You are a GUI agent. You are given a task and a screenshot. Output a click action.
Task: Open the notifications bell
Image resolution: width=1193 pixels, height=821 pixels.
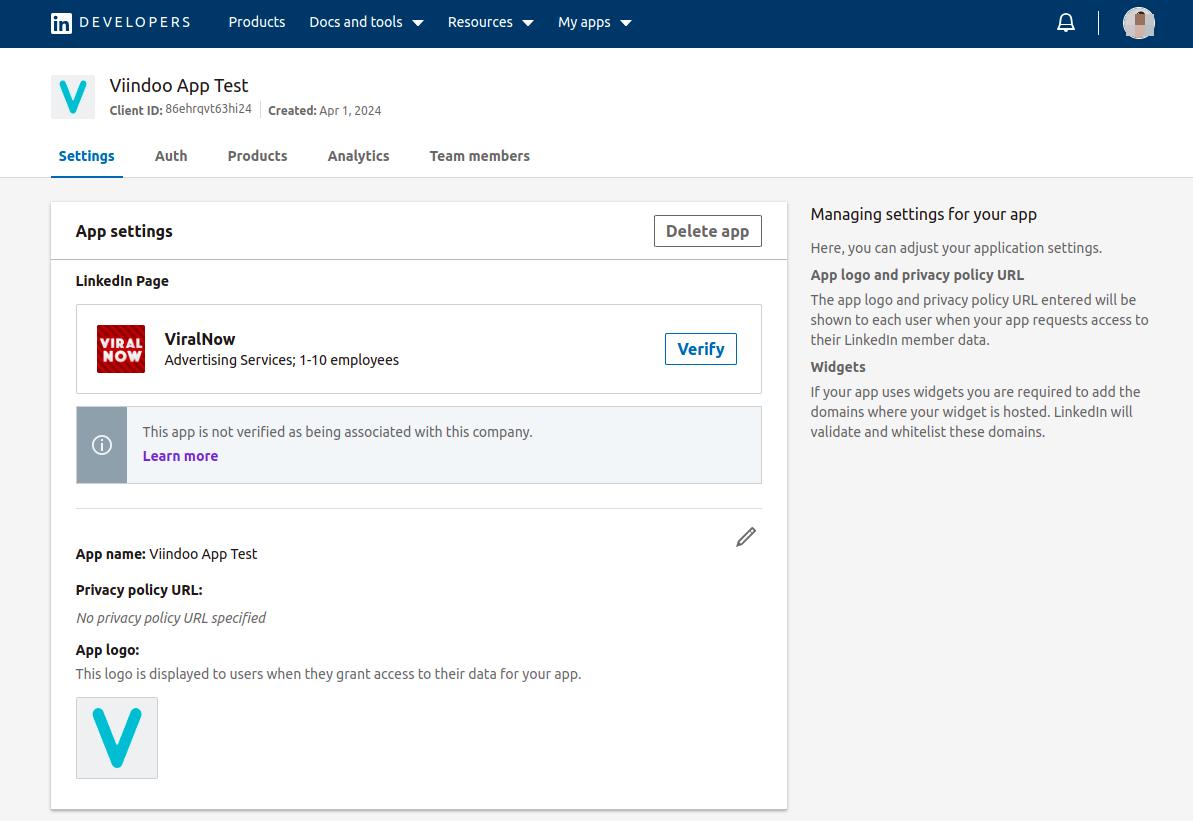click(1066, 23)
